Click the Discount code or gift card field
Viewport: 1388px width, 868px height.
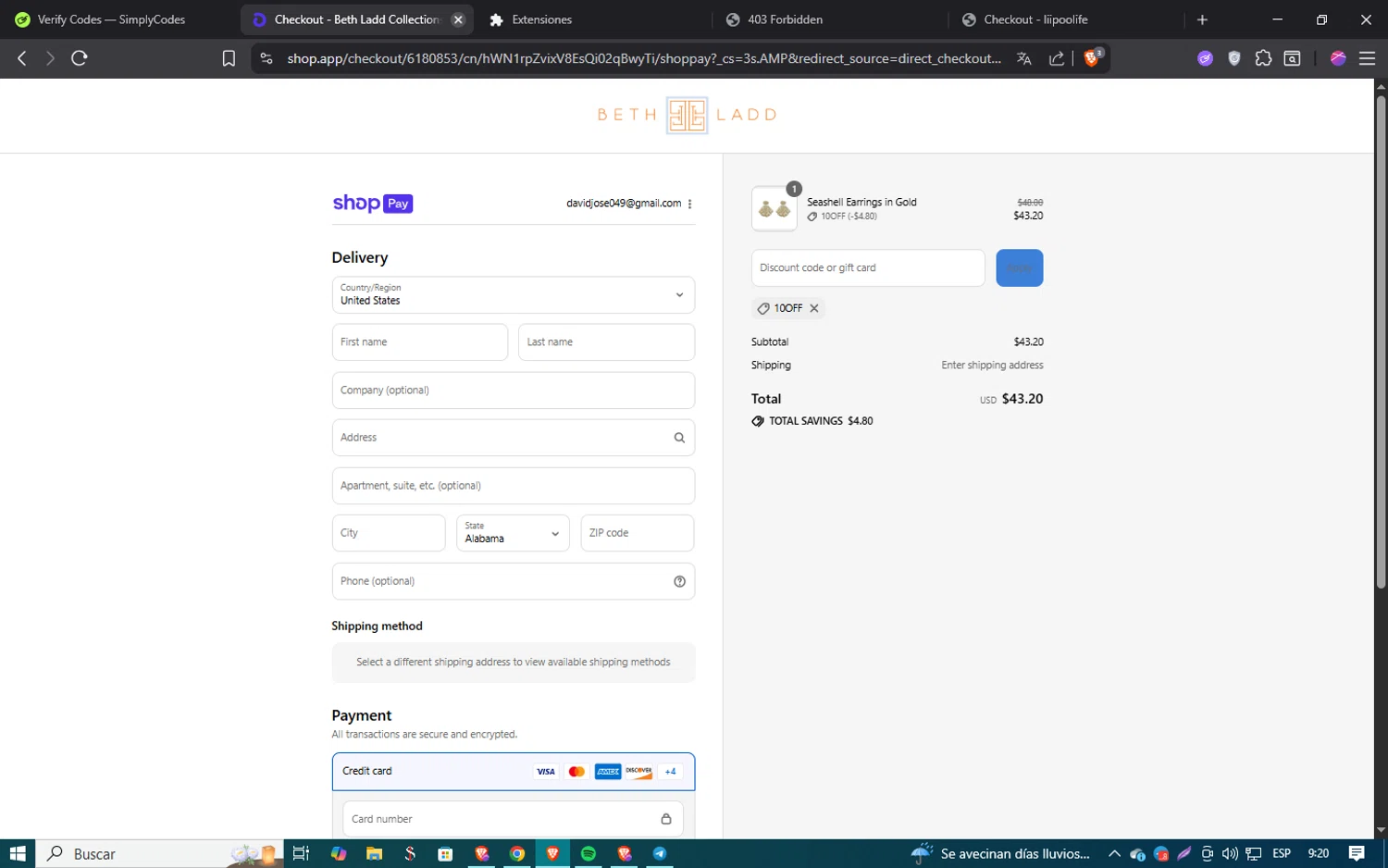[x=868, y=268]
